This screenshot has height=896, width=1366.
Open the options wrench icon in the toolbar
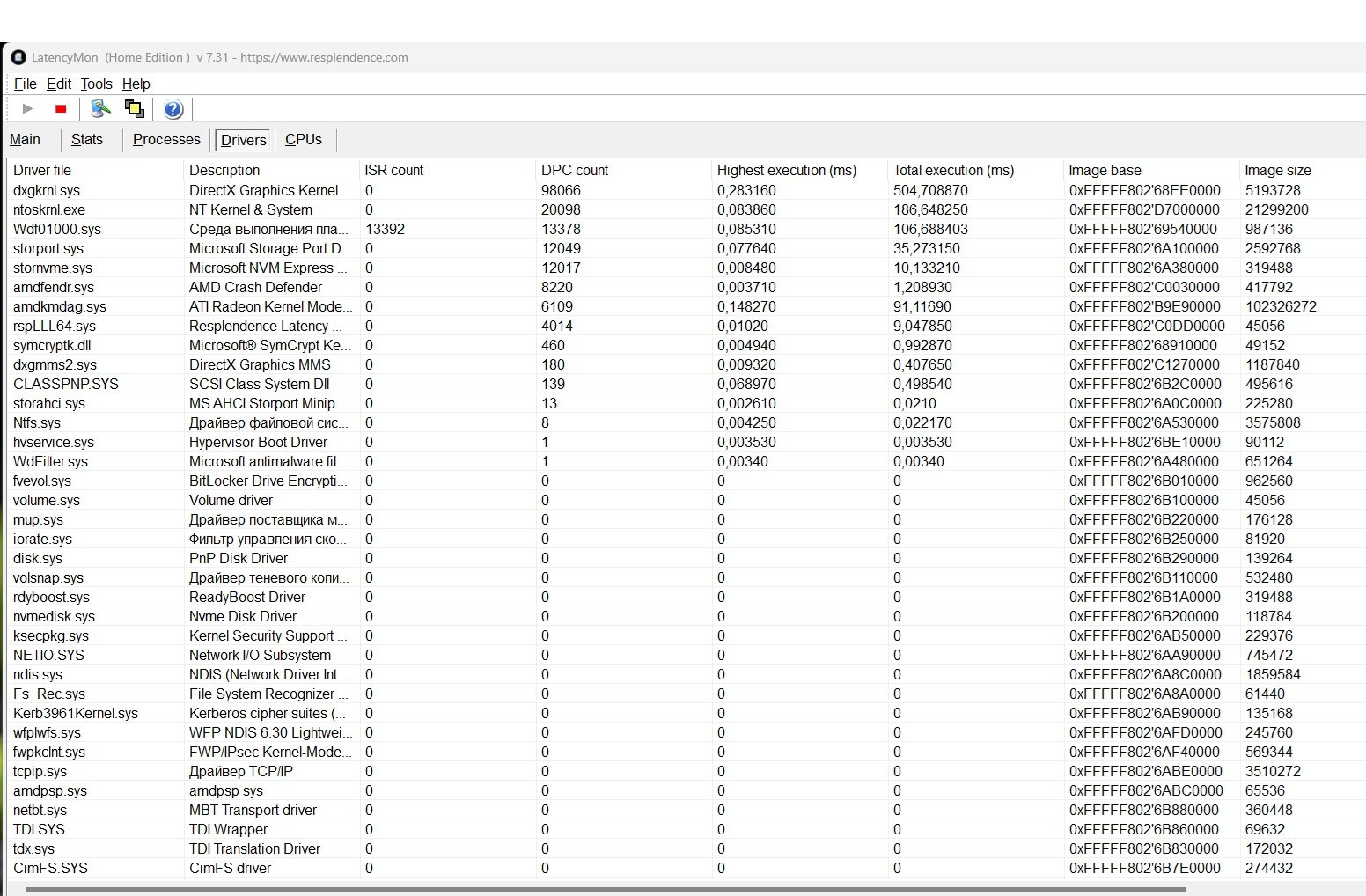(101, 108)
